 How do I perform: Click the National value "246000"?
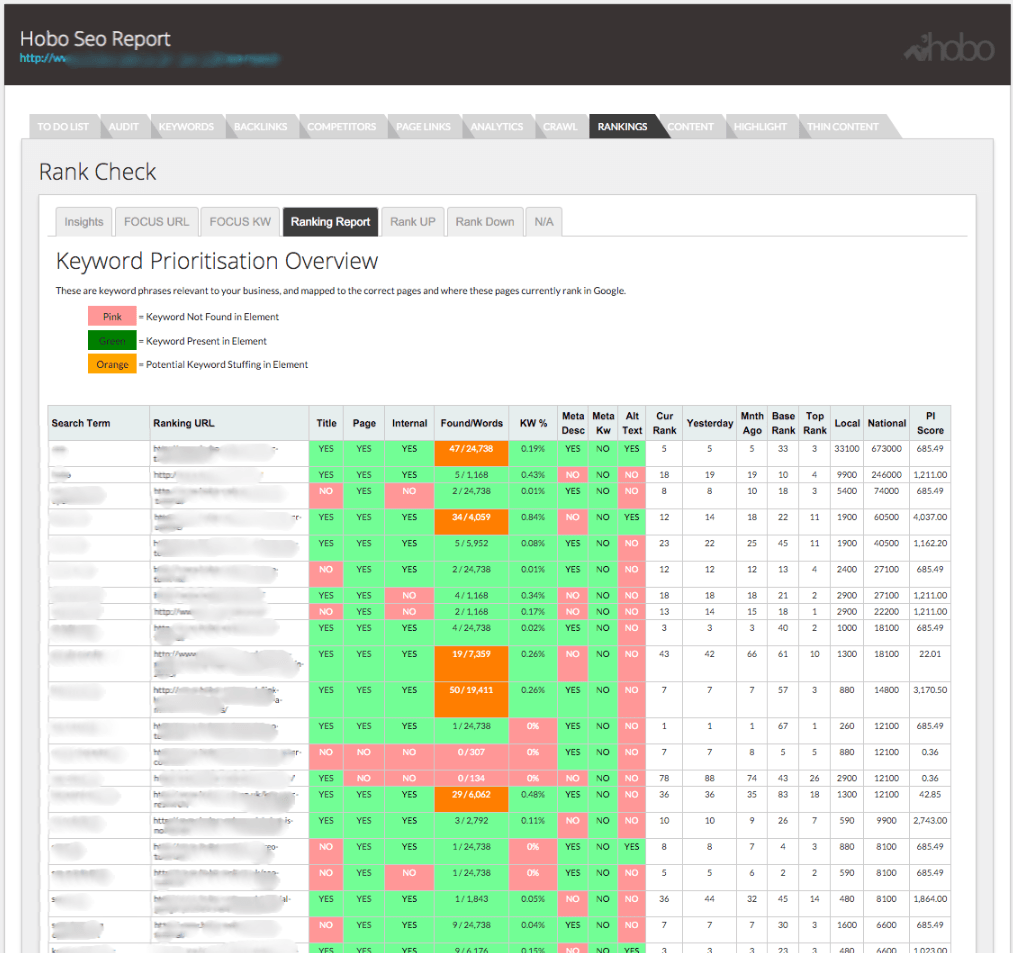pos(886,474)
